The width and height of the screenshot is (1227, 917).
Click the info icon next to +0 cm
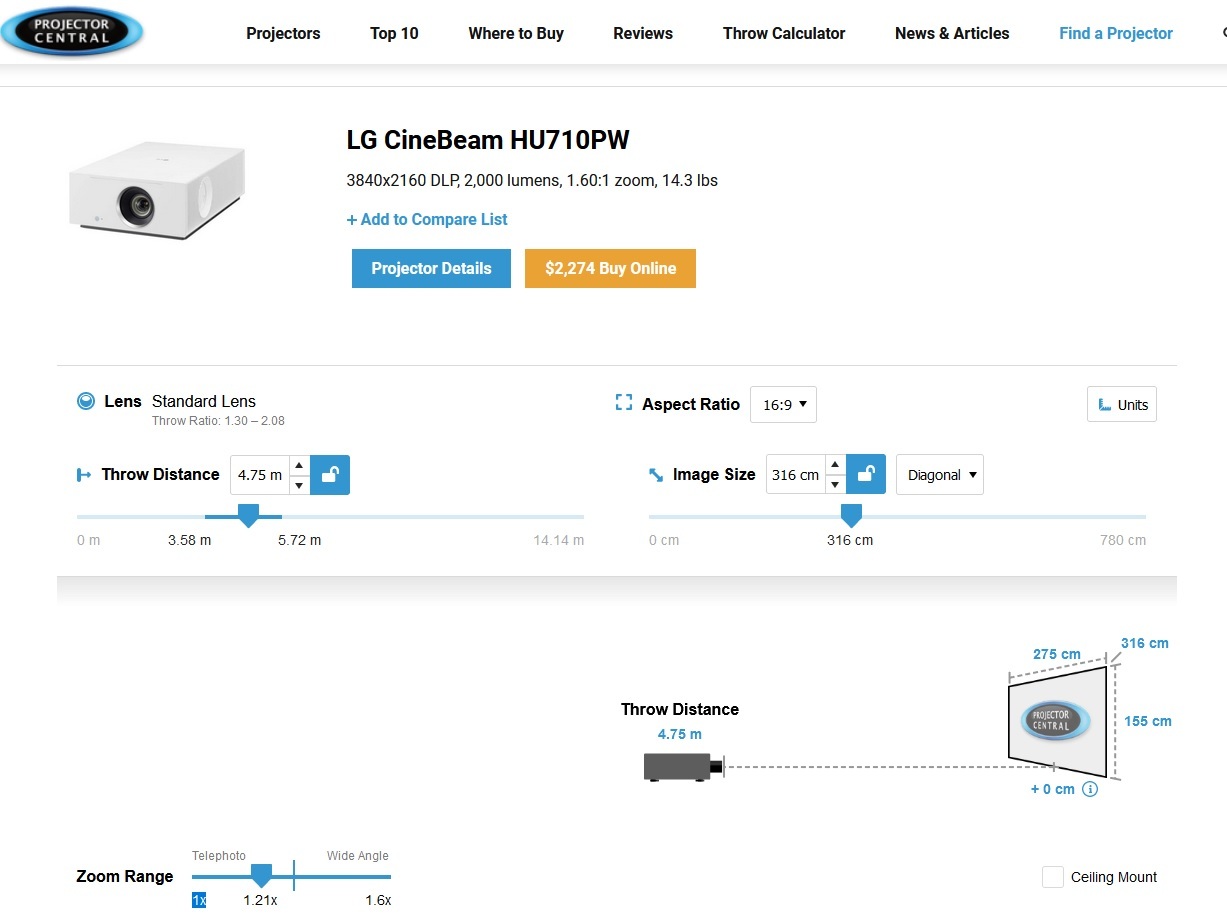coord(1090,789)
